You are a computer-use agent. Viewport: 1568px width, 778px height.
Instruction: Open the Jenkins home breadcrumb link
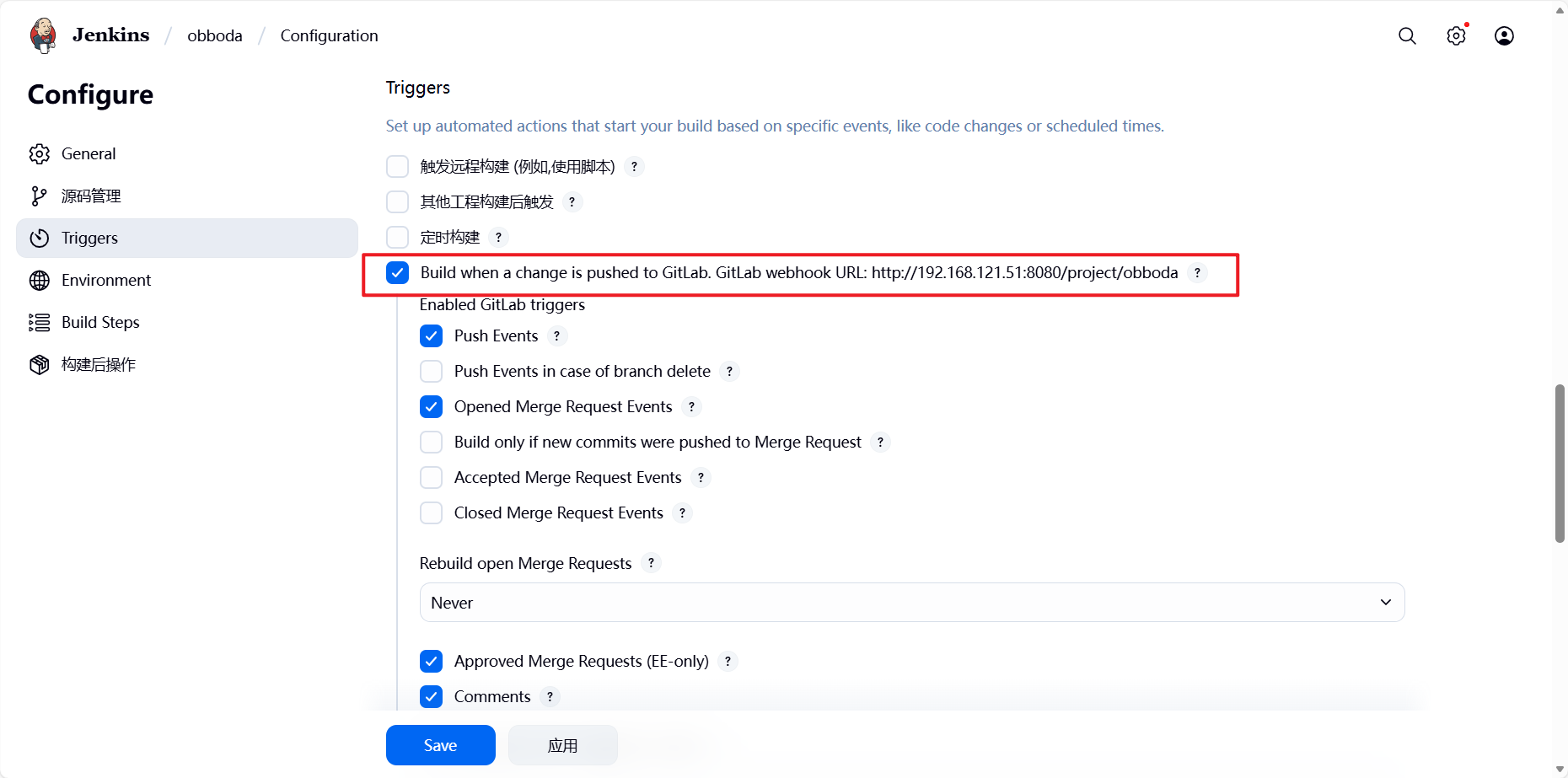pos(110,35)
